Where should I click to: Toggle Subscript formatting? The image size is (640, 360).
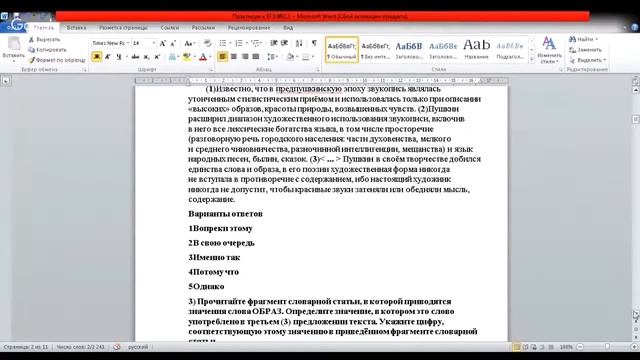pos(147,57)
